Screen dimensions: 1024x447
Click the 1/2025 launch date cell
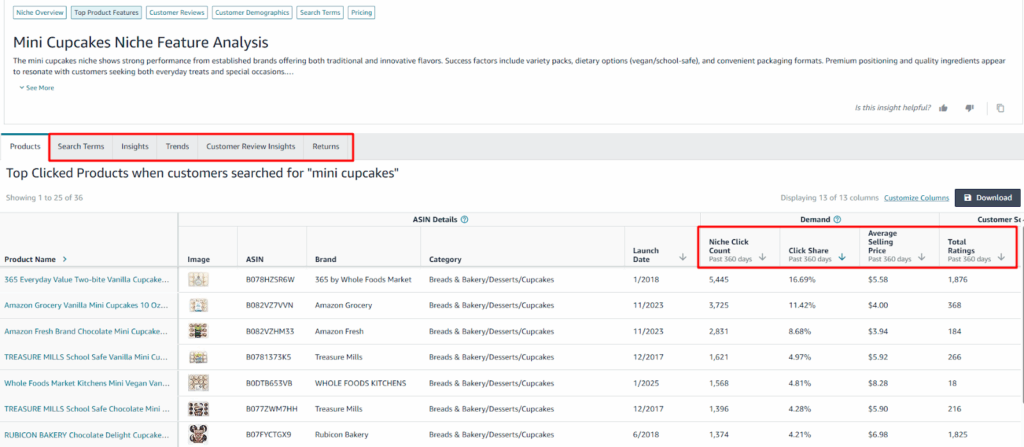click(x=645, y=383)
